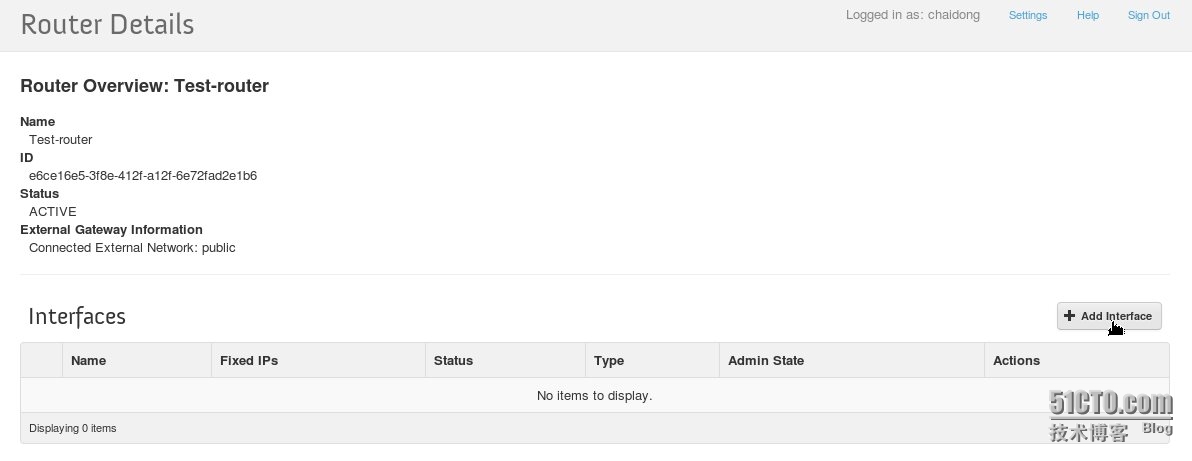Screen dimensions: 1192x461
Task: Click the Router Details page title
Action: coord(107,24)
